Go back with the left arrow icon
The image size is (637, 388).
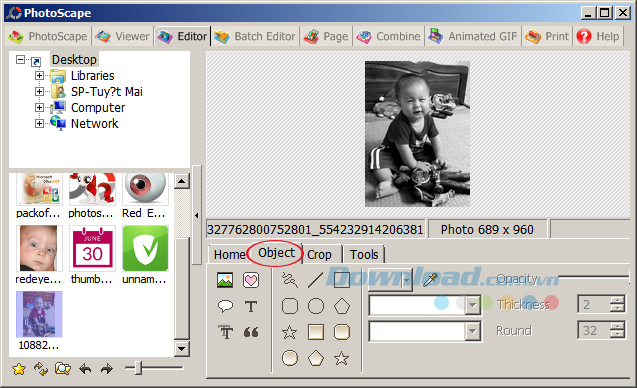[x=85, y=368]
